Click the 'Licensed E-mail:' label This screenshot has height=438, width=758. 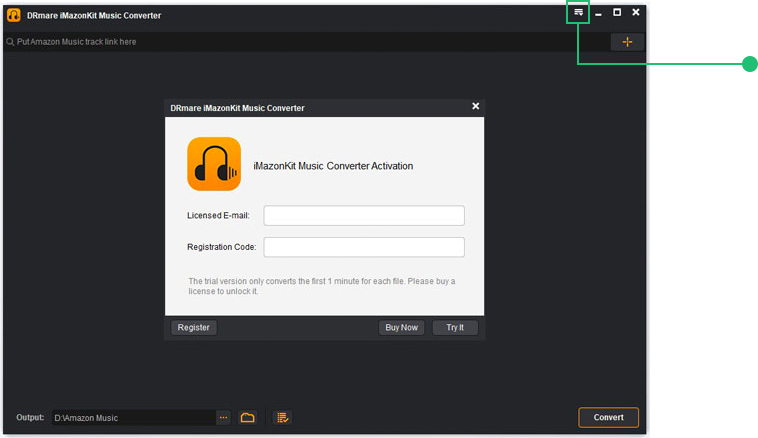(219, 216)
